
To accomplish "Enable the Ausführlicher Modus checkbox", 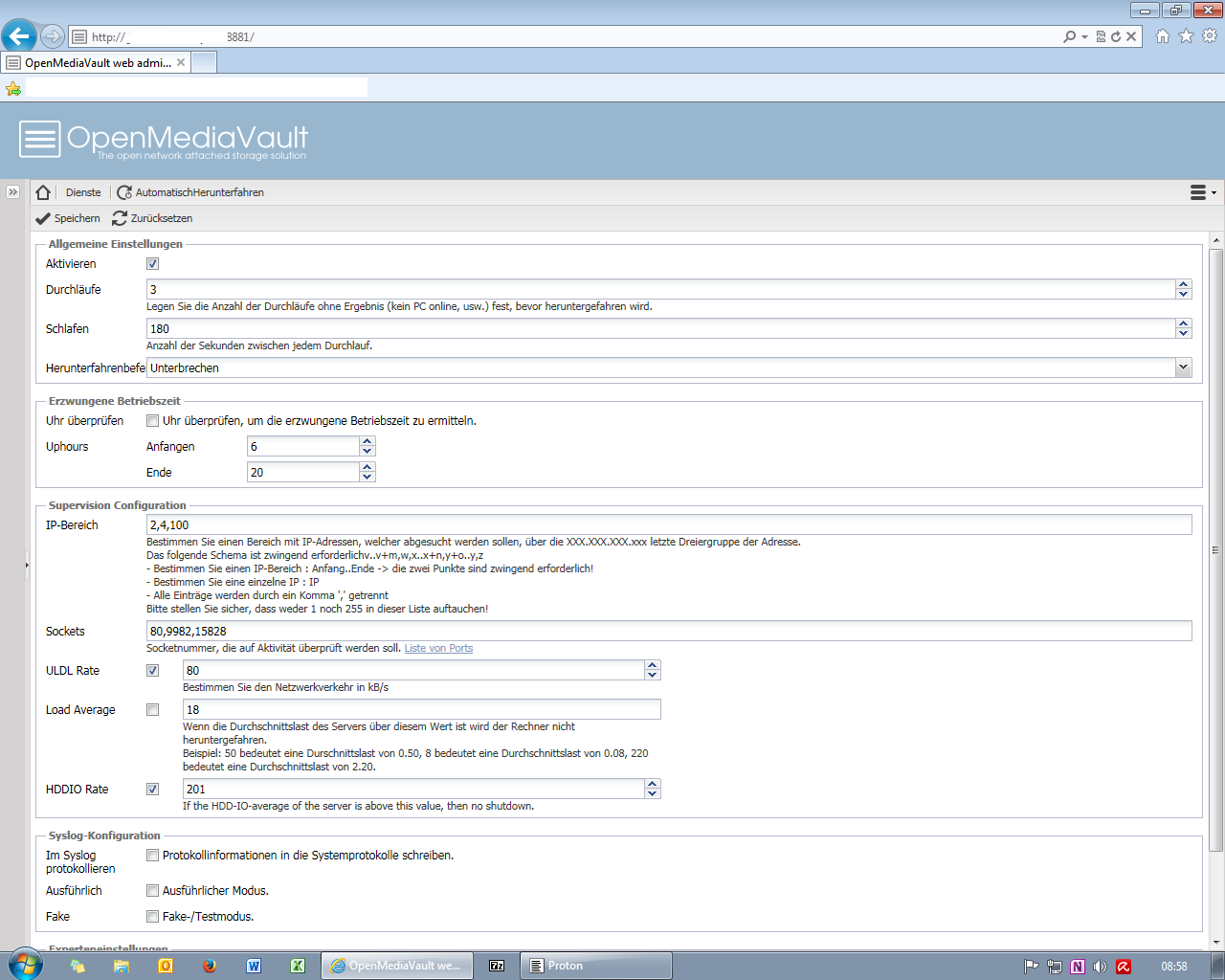I will [152, 891].
